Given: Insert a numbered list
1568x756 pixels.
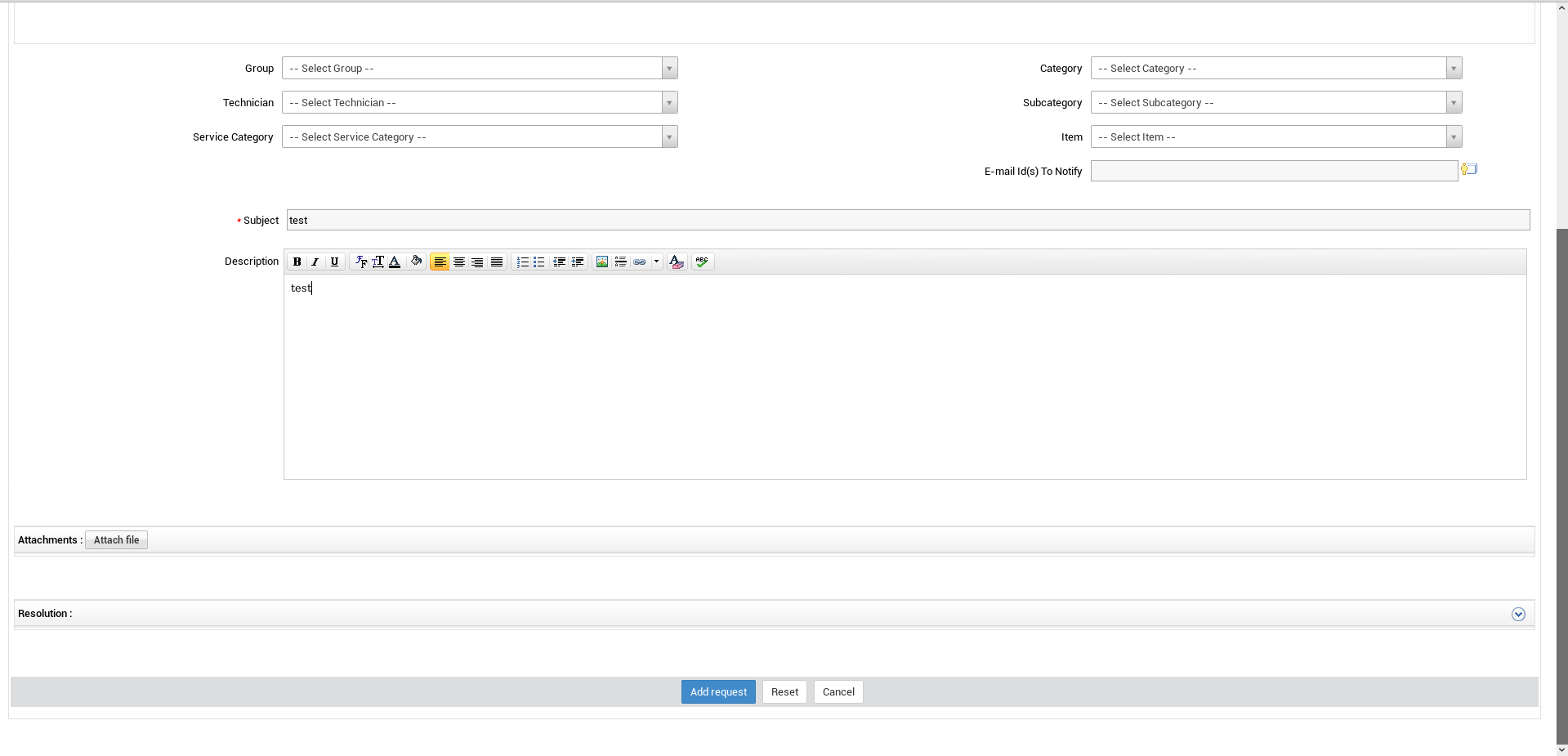Looking at the screenshot, I should (x=522, y=262).
